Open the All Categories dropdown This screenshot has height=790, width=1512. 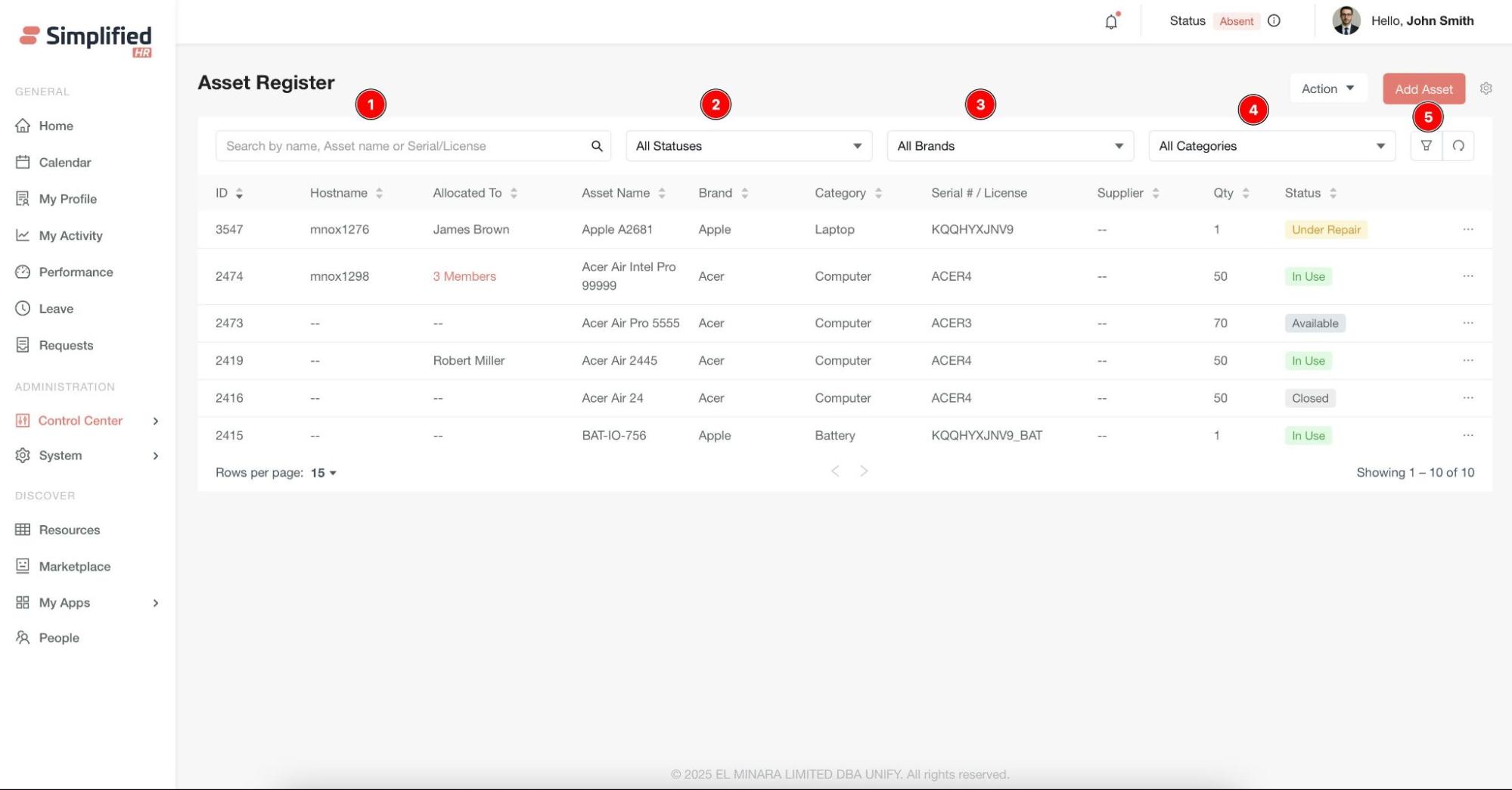[x=1271, y=146]
